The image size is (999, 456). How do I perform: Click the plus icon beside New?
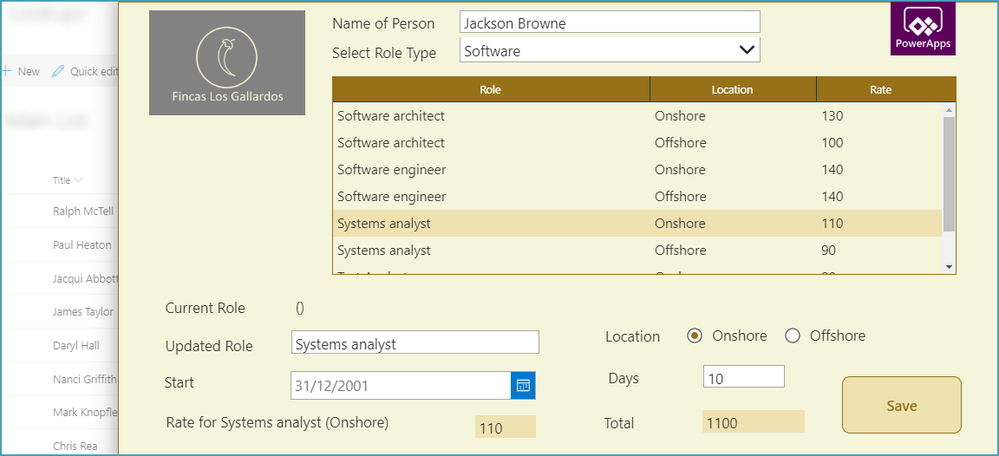[5, 71]
